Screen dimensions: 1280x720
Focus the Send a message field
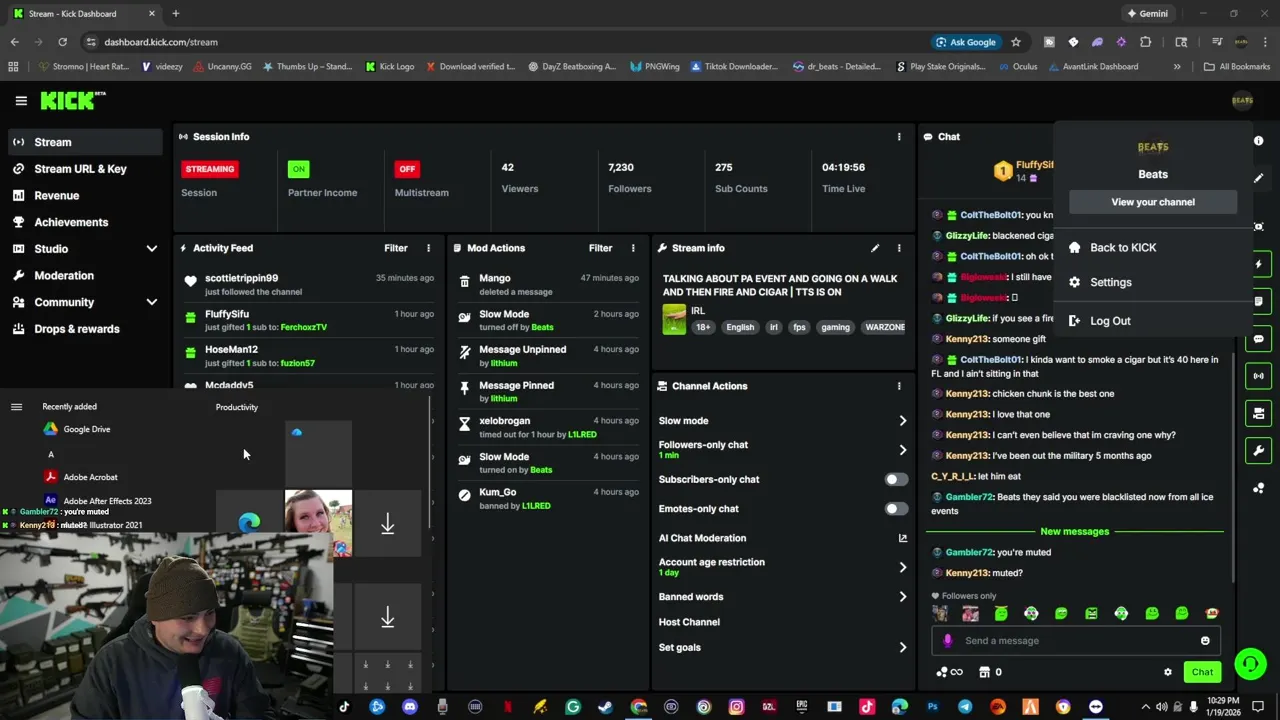[1075, 641]
